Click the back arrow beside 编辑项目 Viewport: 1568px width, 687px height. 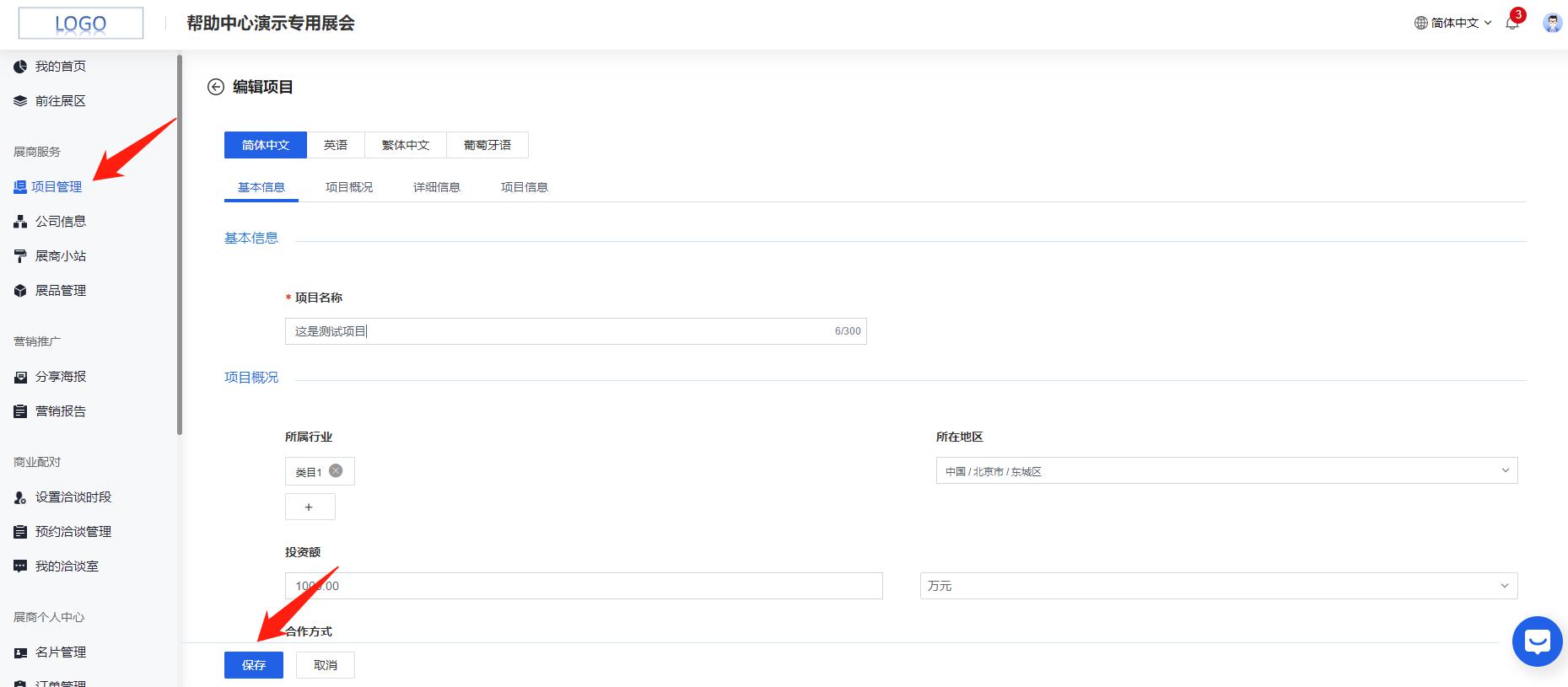tap(216, 87)
